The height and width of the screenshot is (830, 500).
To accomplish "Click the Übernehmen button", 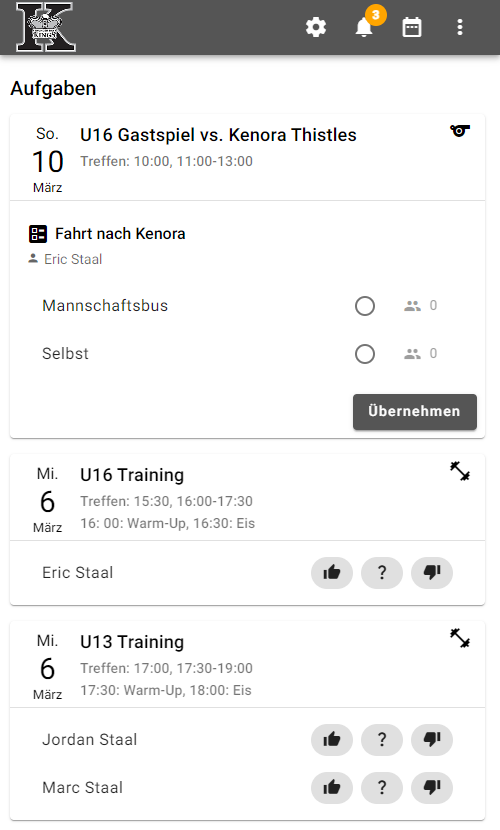I will (415, 411).
